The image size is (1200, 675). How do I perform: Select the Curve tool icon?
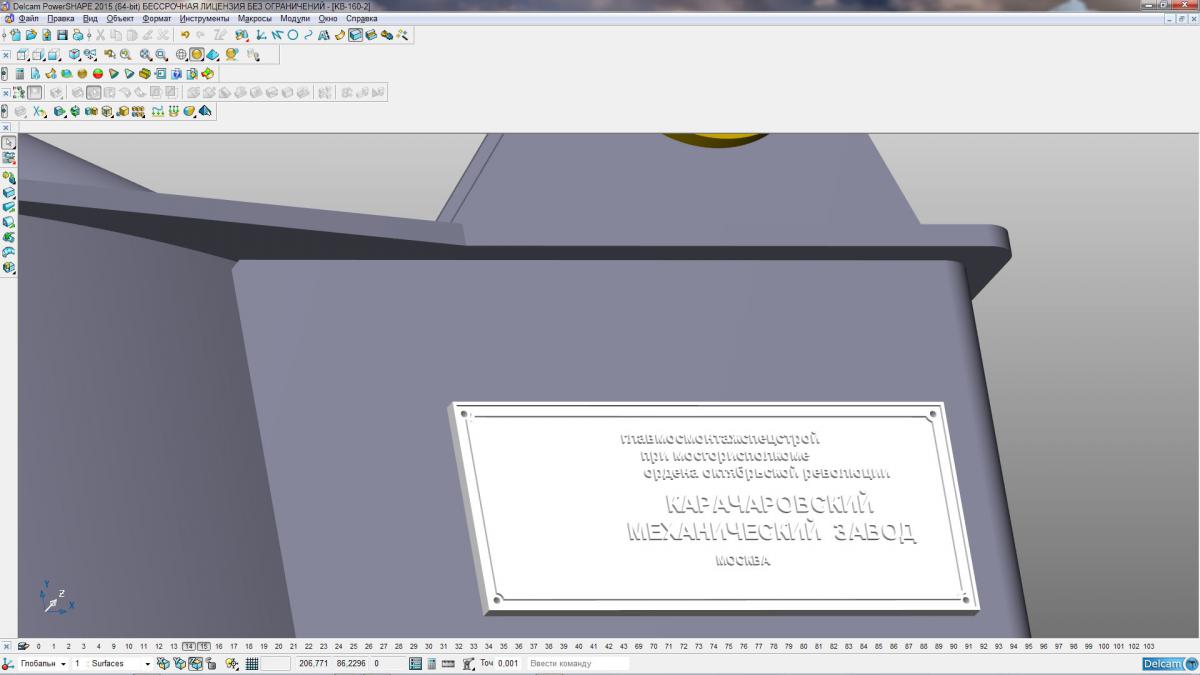(308, 35)
